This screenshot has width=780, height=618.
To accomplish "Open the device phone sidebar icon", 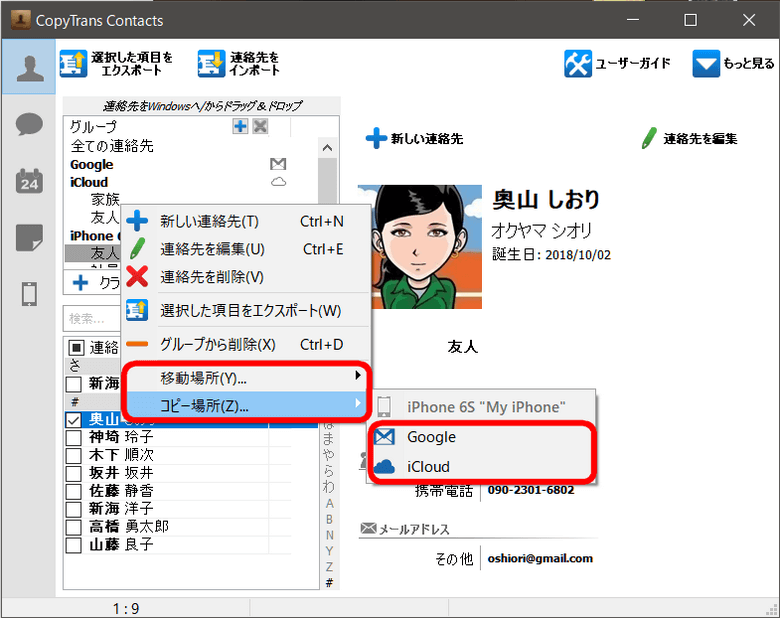I will click(29, 294).
